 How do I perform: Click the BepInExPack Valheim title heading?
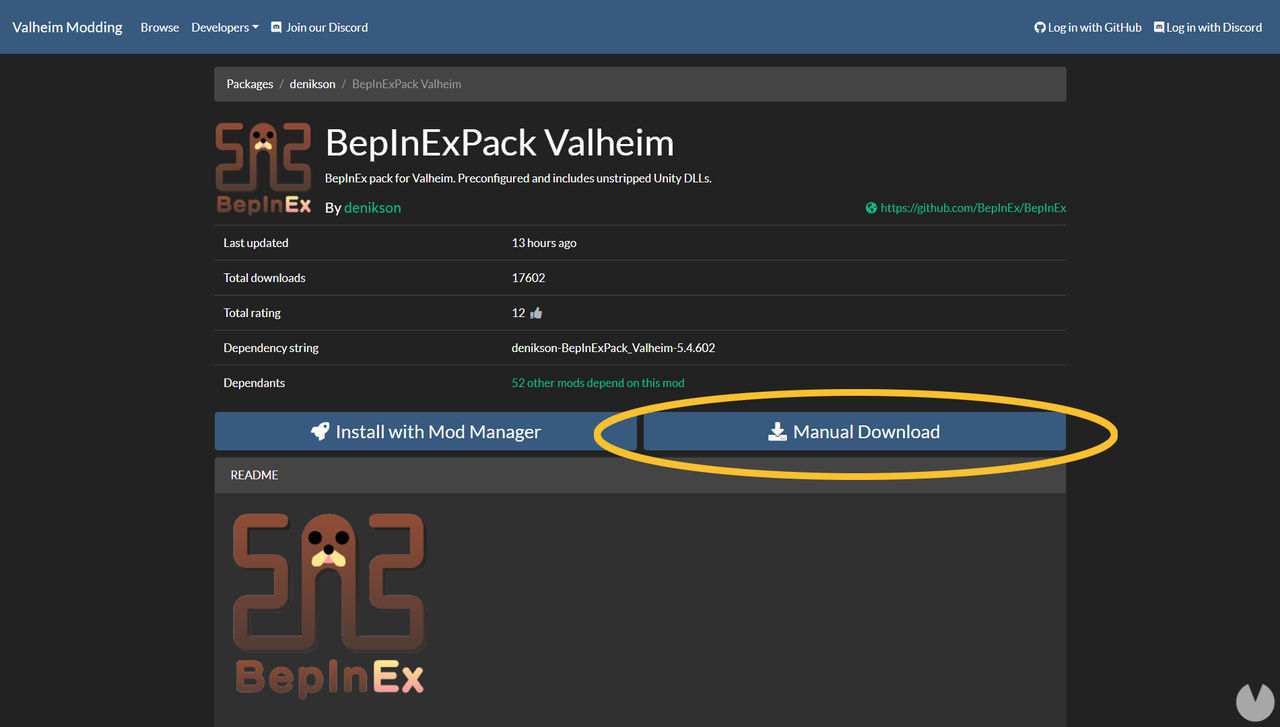500,142
